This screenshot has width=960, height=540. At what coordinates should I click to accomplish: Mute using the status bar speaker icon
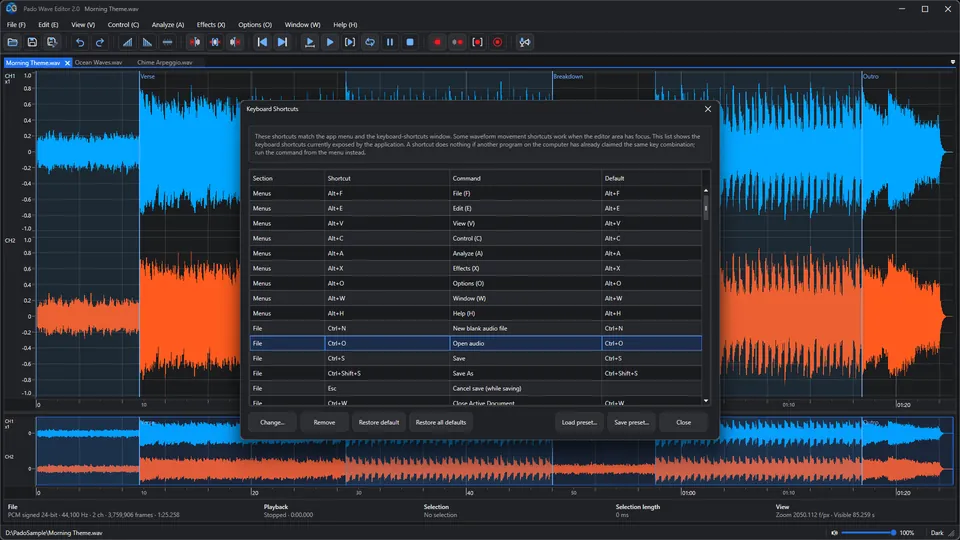click(834, 533)
